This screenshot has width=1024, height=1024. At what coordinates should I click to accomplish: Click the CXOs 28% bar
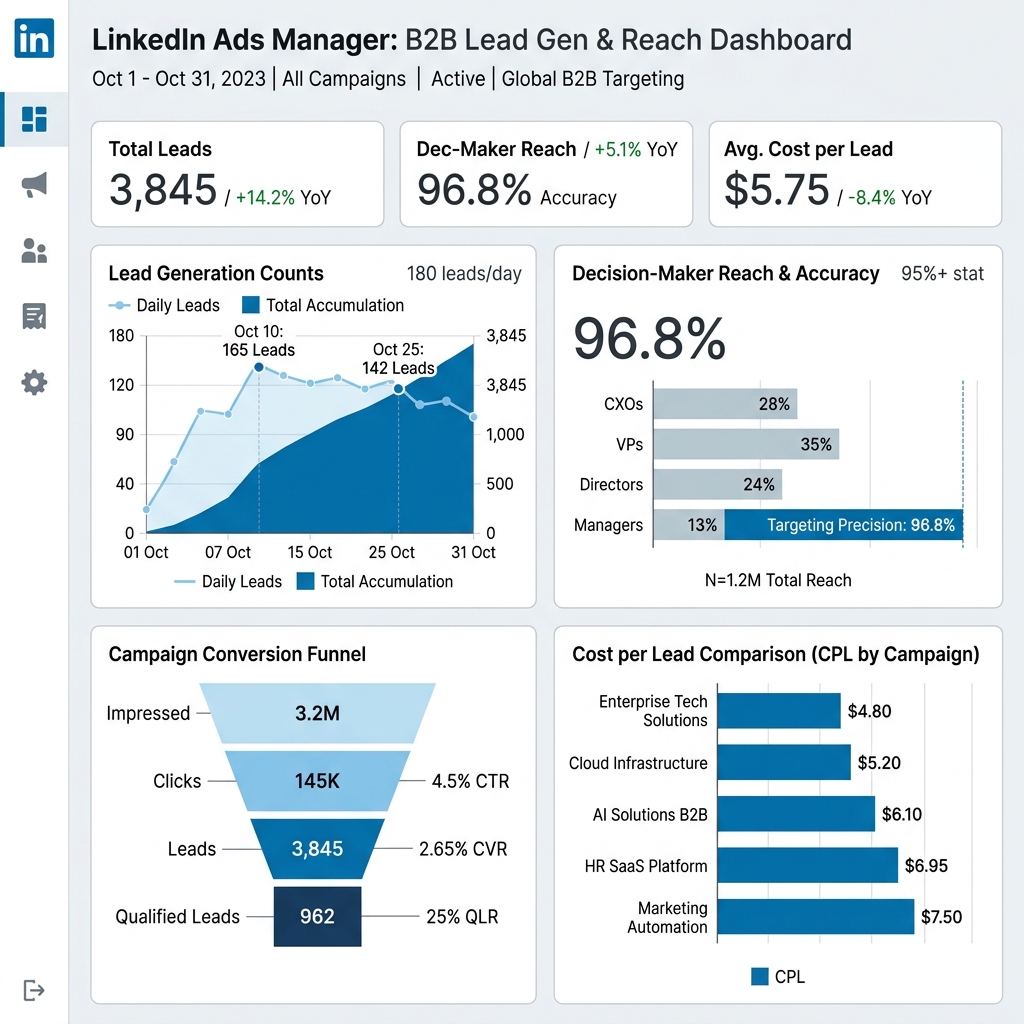[x=725, y=404]
